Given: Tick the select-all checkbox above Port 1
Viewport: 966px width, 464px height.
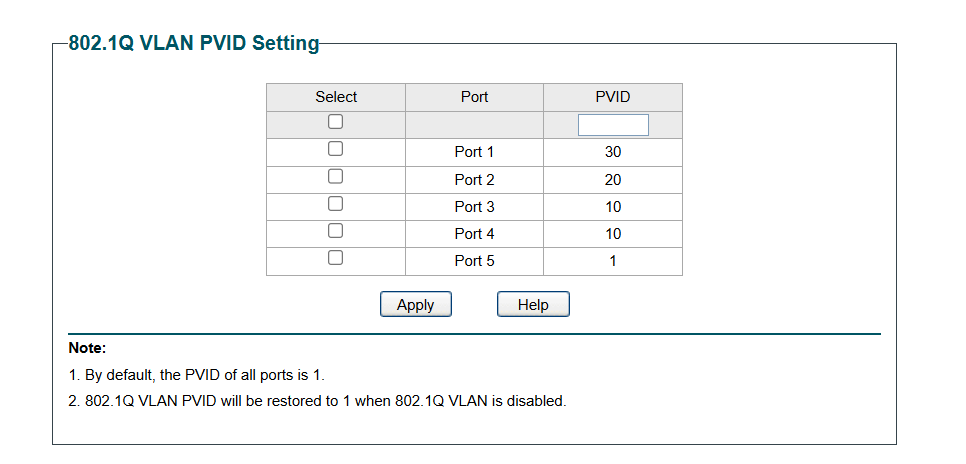Looking at the screenshot, I should click(335, 122).
